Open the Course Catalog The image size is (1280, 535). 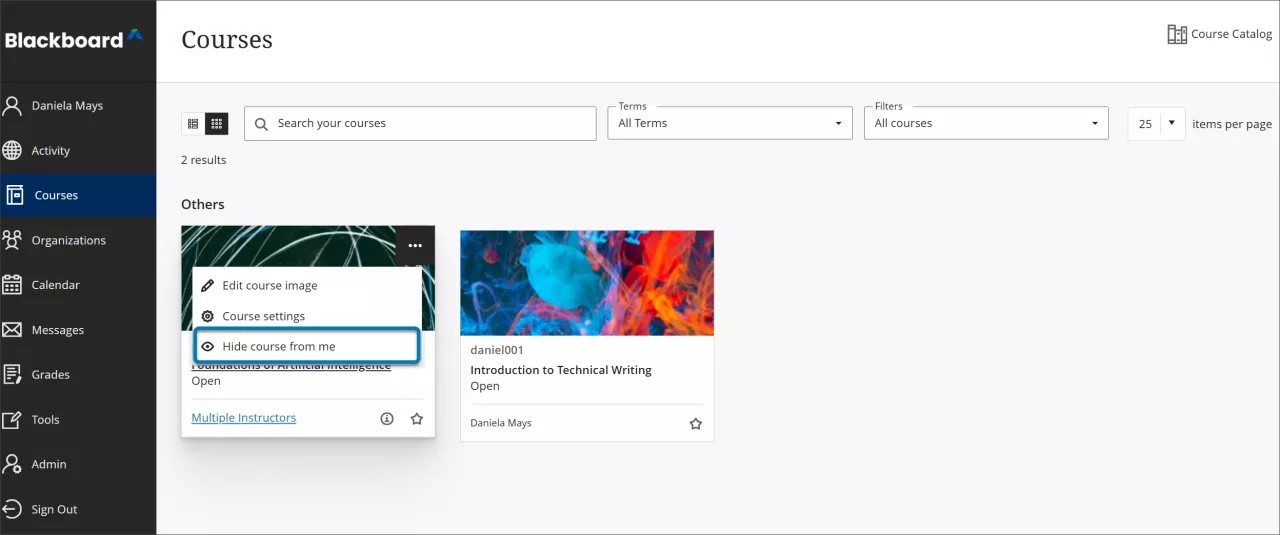[x=1220, y=34]
